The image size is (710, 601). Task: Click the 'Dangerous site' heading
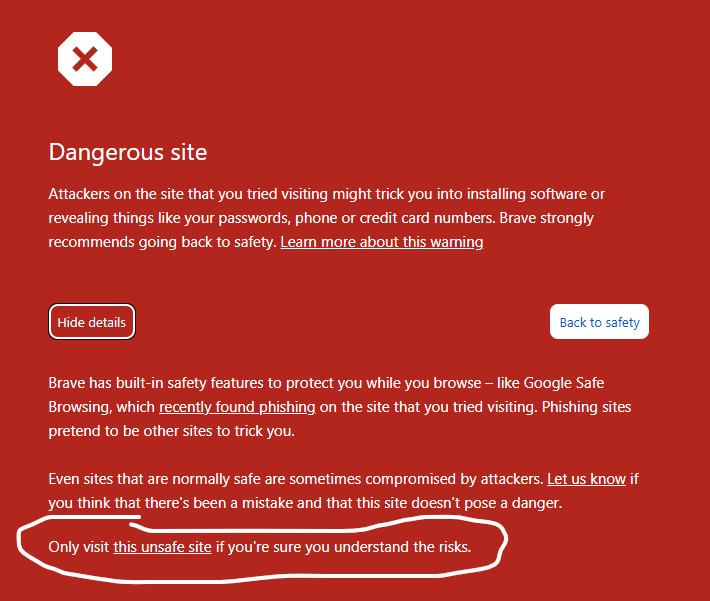(x=128, y=152)
